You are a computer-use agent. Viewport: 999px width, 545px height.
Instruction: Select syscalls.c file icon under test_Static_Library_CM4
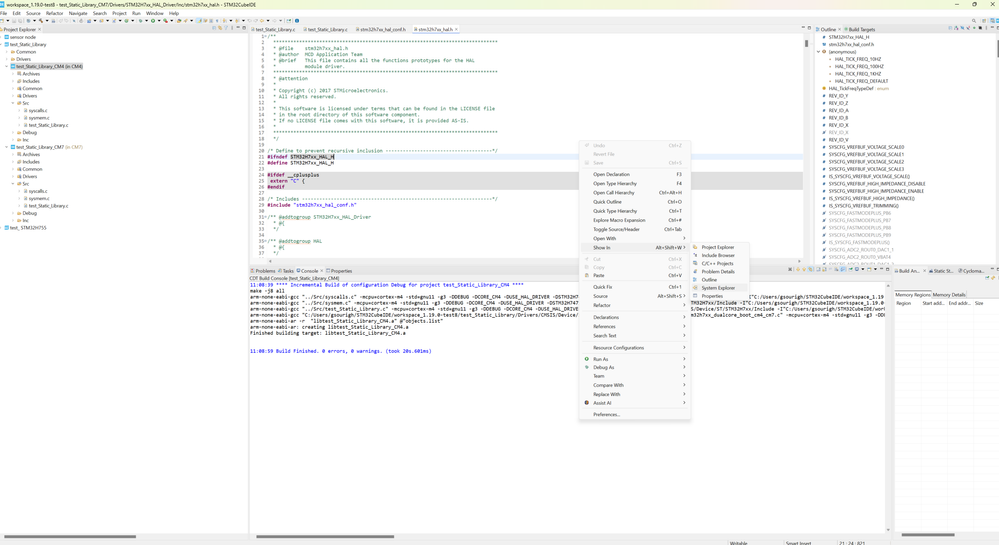pyautogui.click(x=25, y=111)
